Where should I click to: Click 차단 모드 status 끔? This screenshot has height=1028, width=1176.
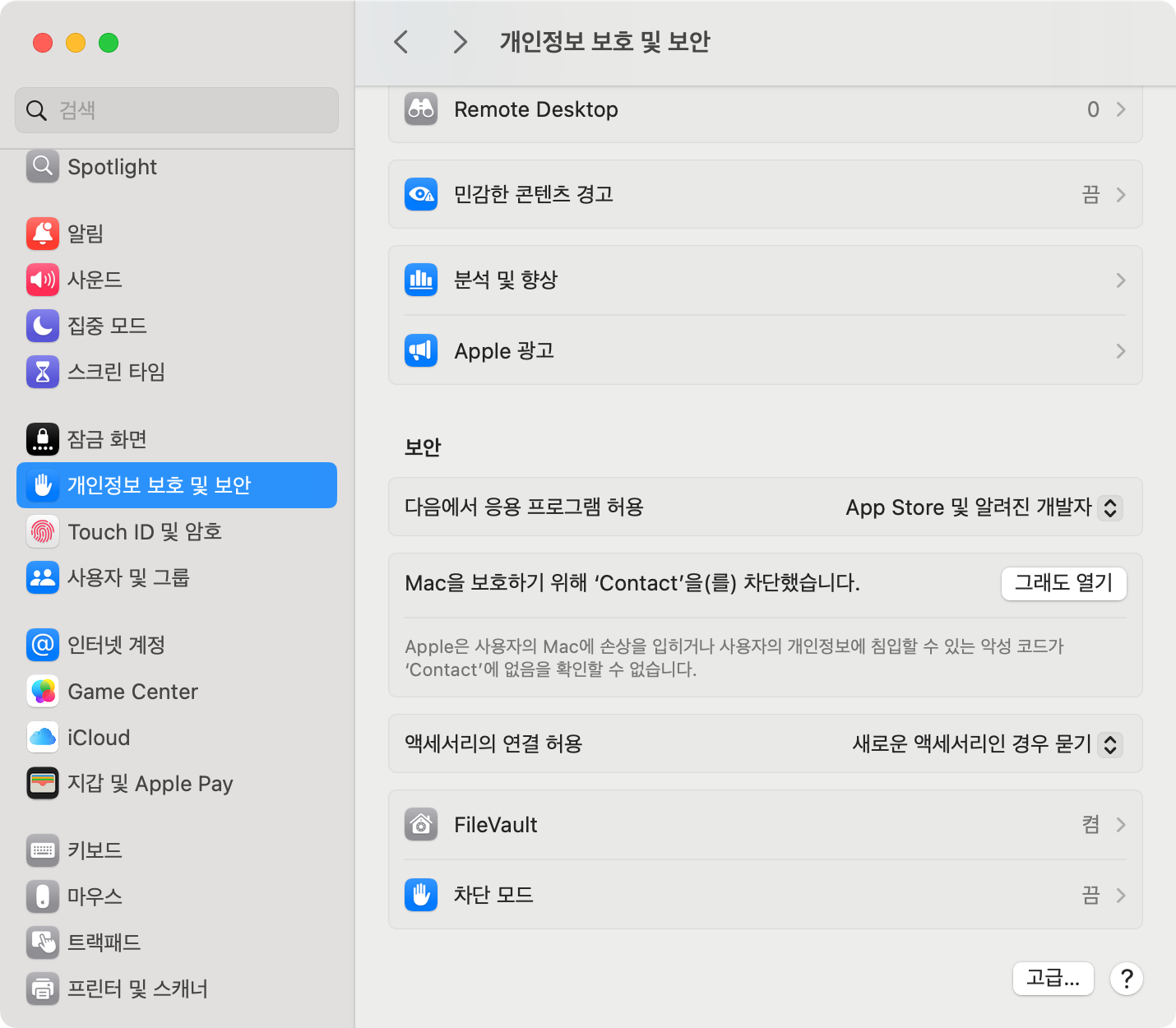1090,896
